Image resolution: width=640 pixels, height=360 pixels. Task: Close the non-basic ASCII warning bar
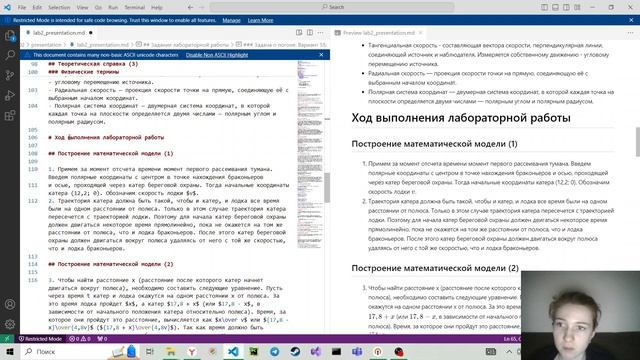click(321, 55)
